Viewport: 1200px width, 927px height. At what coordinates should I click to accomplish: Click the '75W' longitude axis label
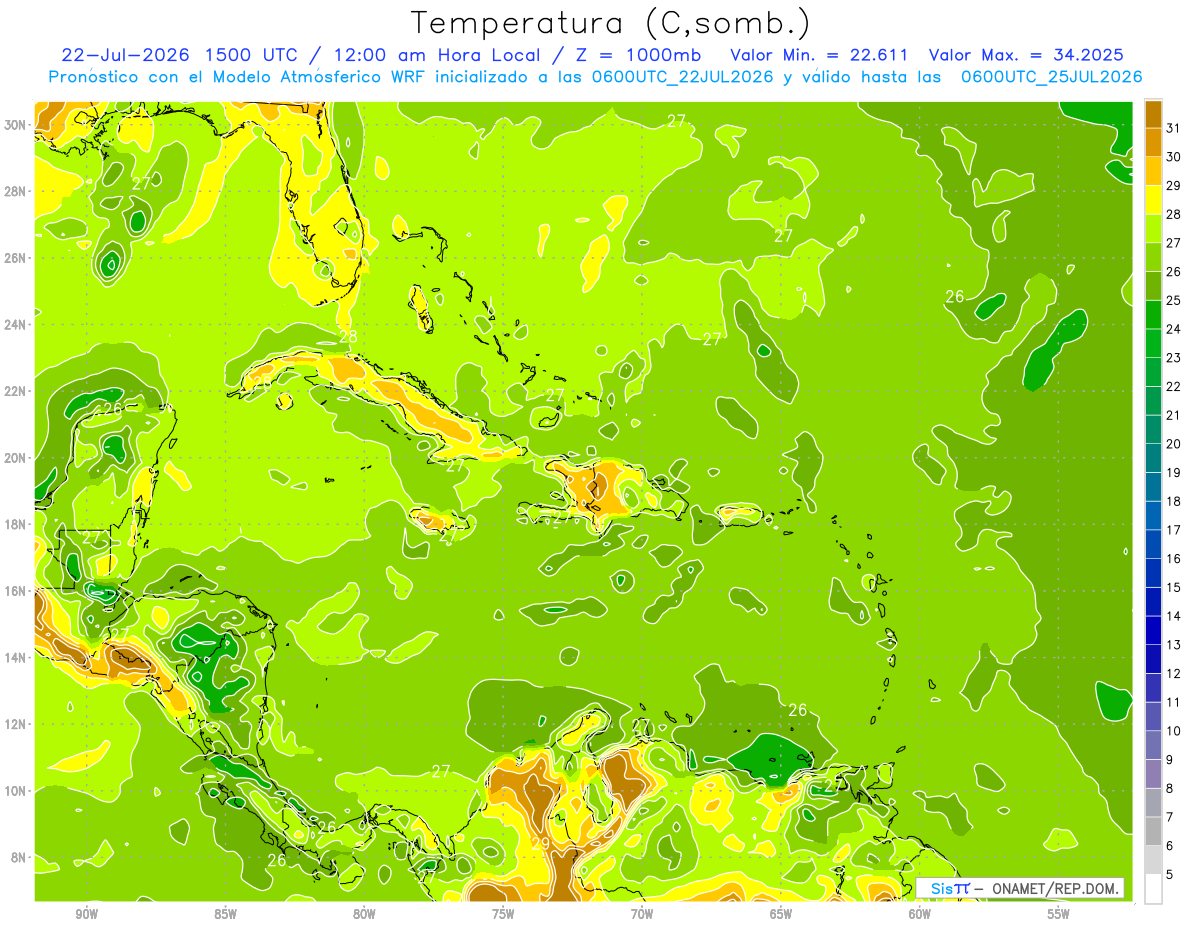coord(503,914)
